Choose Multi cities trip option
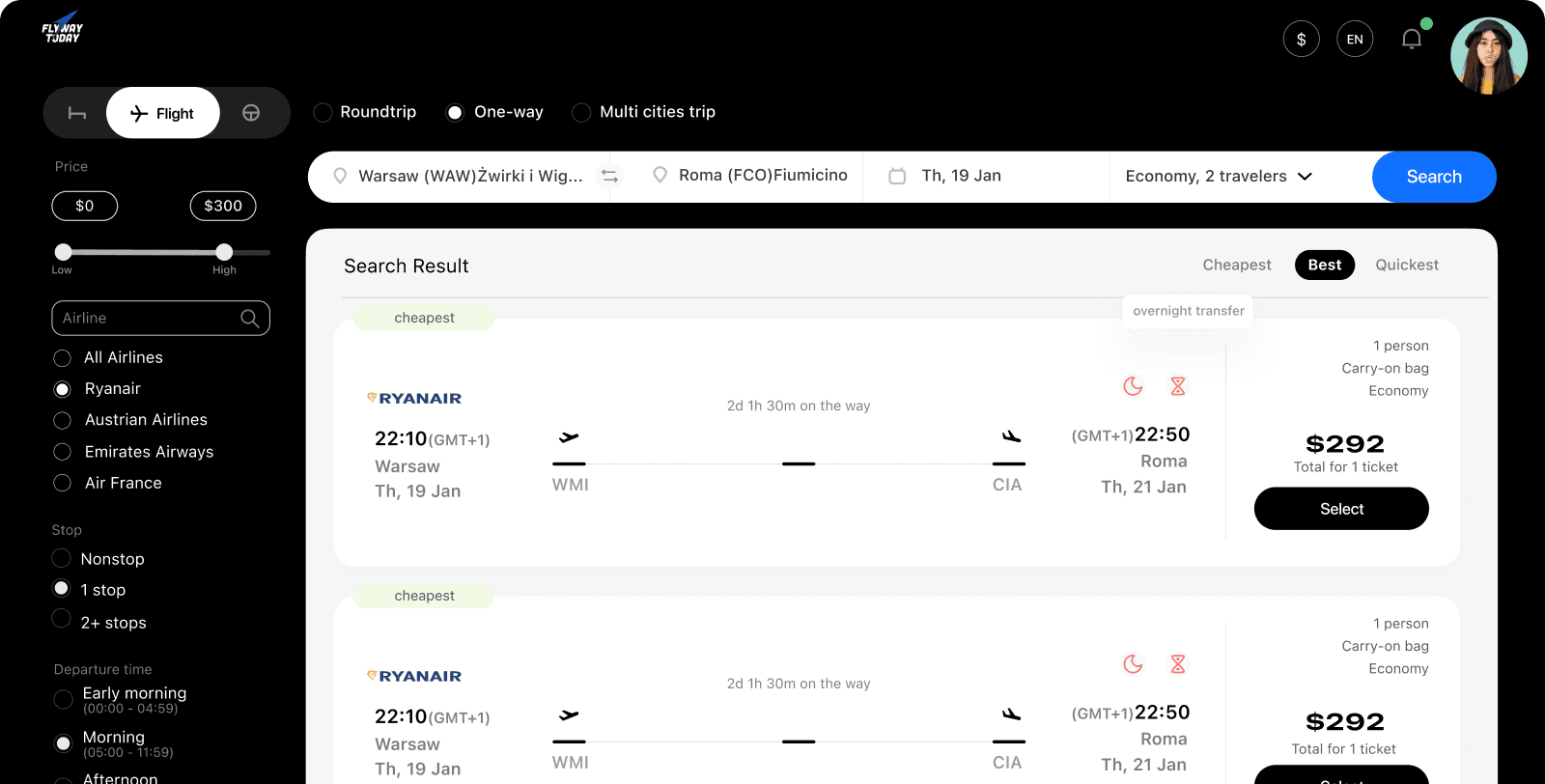 click(582, 113)
